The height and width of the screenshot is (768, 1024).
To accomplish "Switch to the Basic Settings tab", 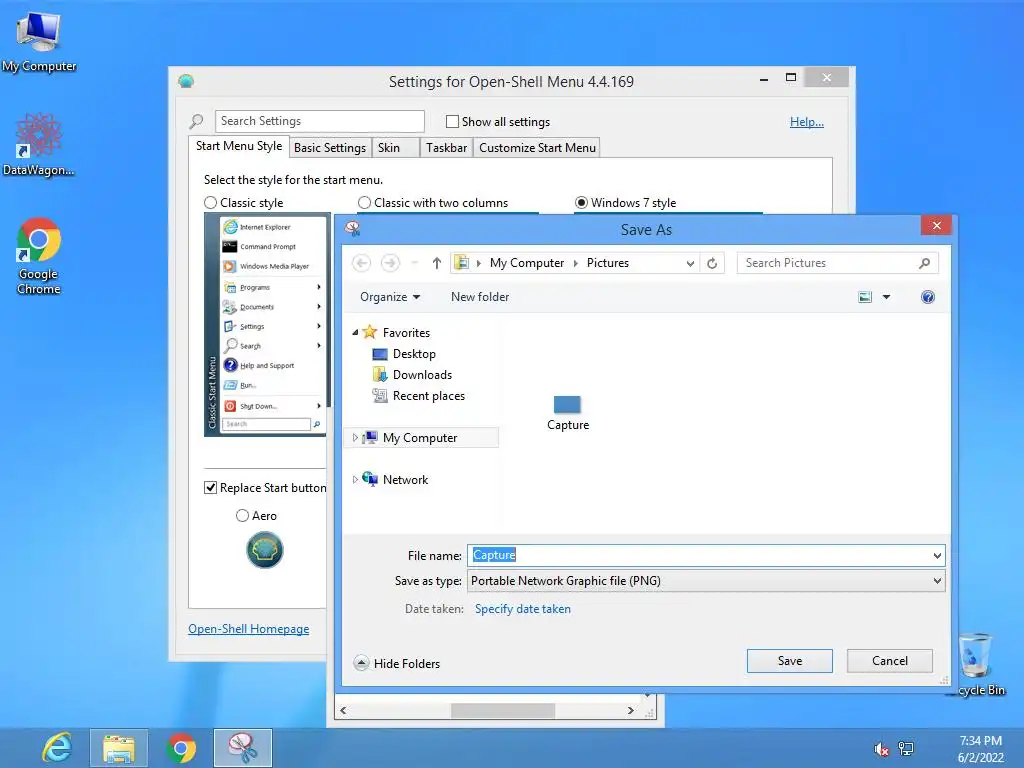I will click(330, 148).
